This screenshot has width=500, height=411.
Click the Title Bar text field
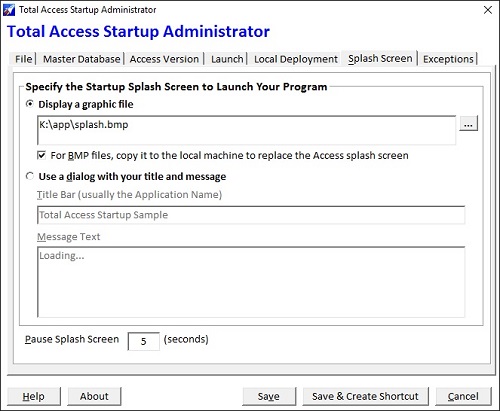(251, 215)
